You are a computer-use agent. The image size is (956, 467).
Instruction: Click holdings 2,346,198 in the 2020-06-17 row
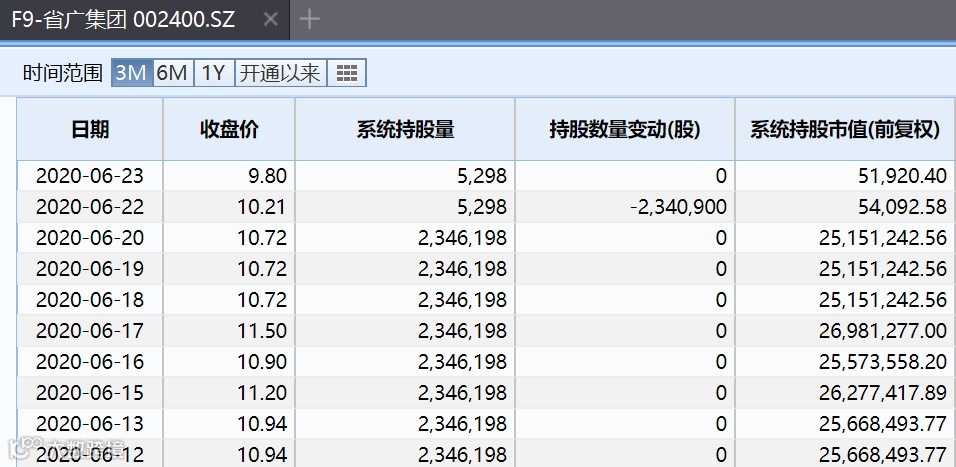coord(463,331)
